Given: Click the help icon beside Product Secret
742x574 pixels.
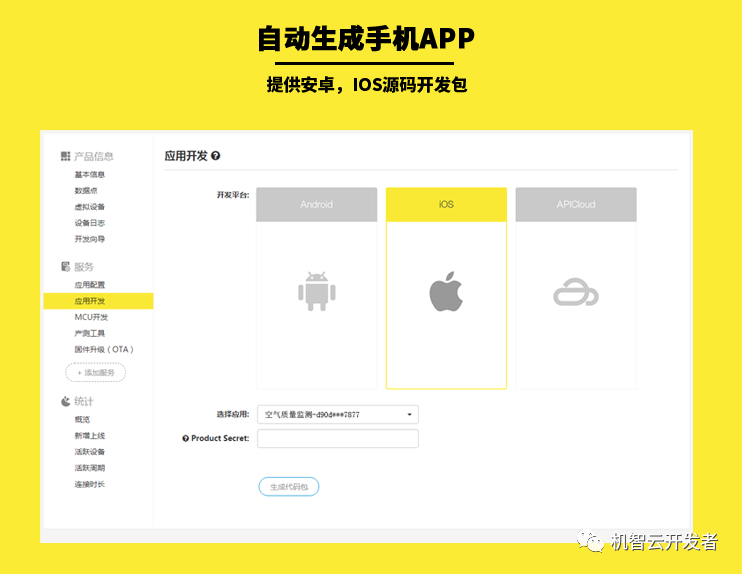Looking at the screenshot, I should pos(186,439).
